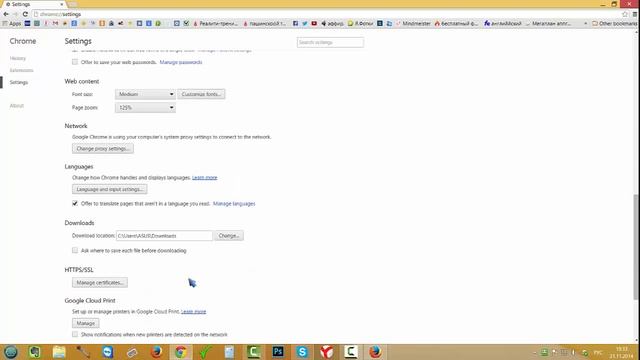
Task: Open the Twitter bookmark icon
Action: pyautogui.click(x=304, y=24)
